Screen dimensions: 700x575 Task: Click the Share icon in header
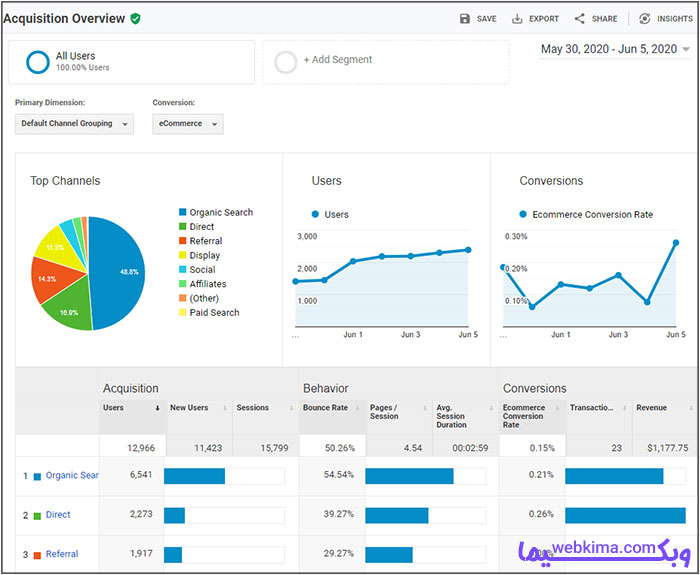(x=579, y=19)
